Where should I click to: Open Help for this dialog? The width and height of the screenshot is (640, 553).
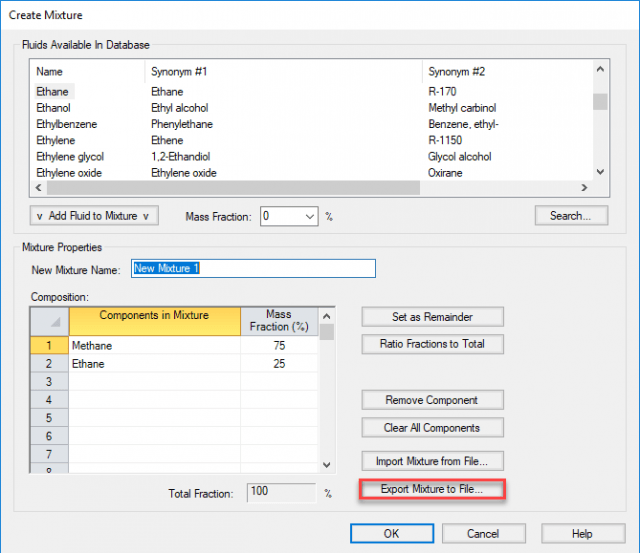(x=583, y=533)
